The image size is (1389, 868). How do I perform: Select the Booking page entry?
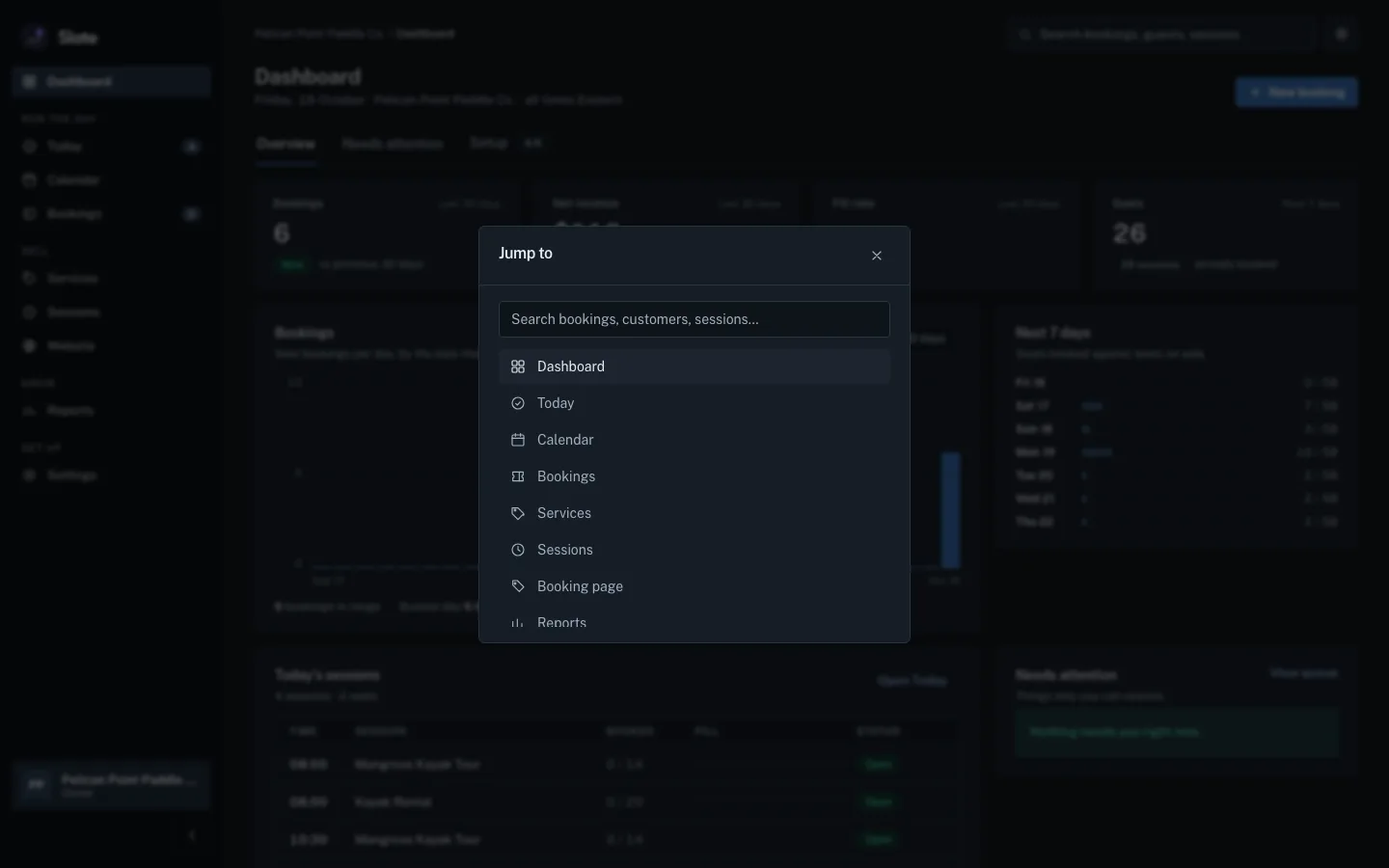point(694,586)
